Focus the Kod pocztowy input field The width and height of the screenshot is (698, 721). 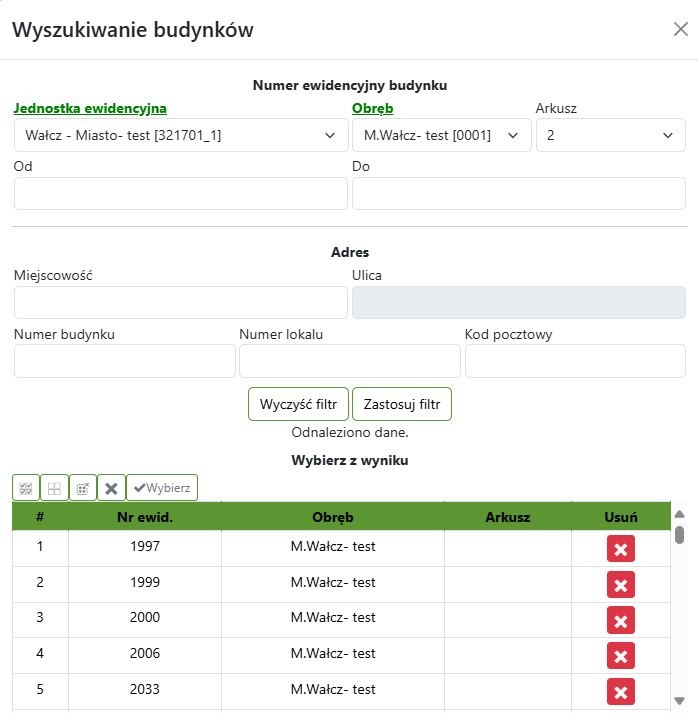pyautogui.click(x=575, y=361)
